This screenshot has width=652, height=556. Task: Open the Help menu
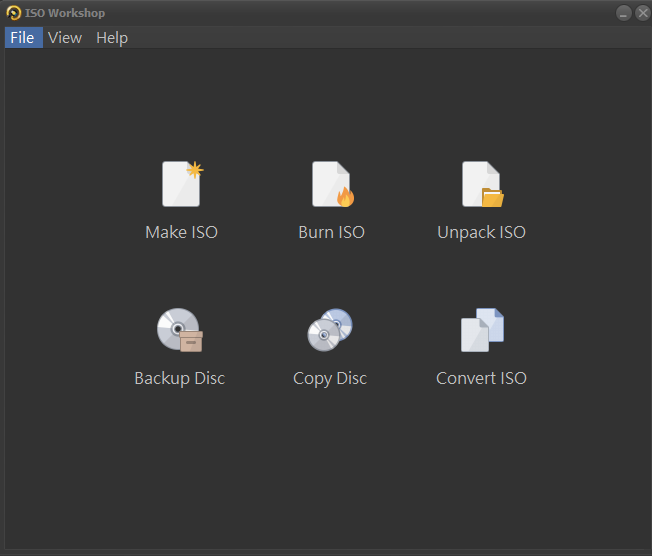click(112, 38)
